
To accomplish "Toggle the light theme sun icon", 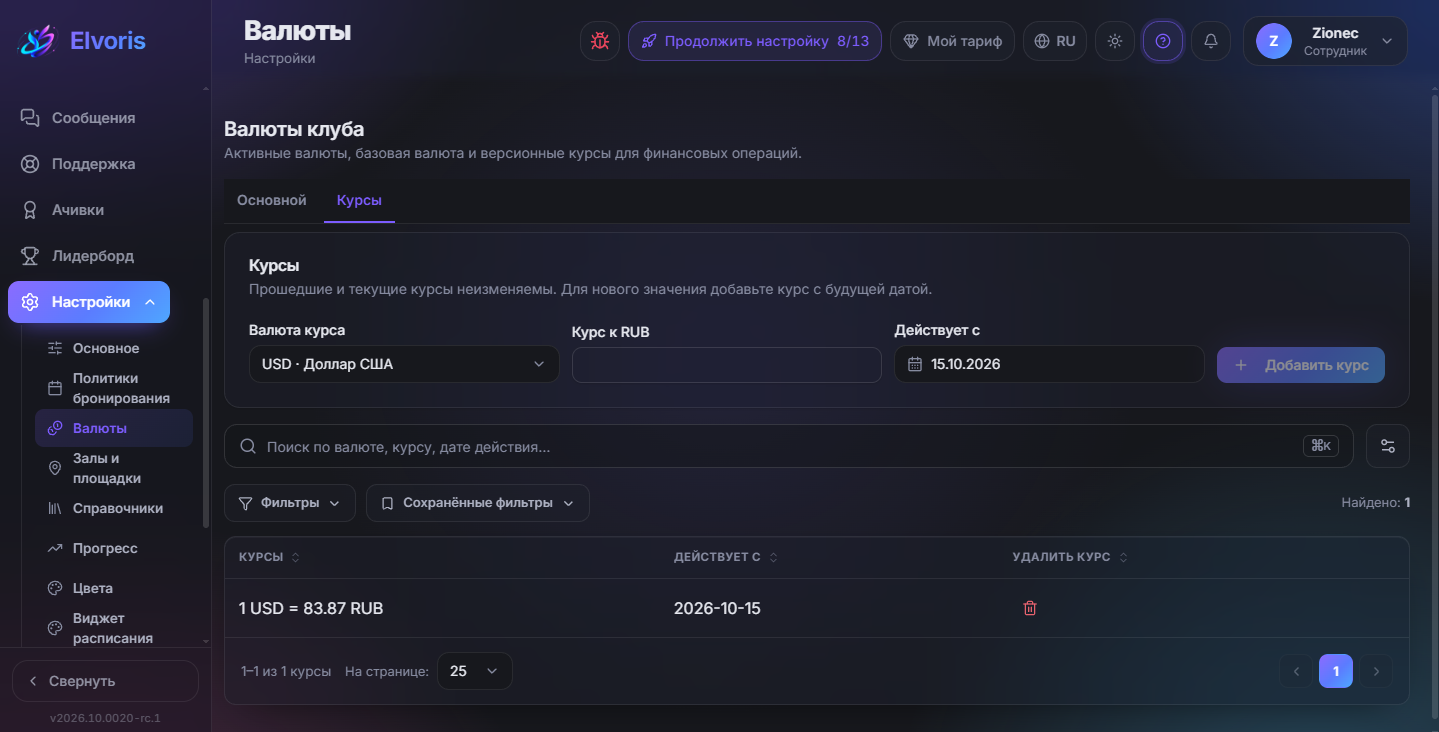I will [x=1115, y=41].
